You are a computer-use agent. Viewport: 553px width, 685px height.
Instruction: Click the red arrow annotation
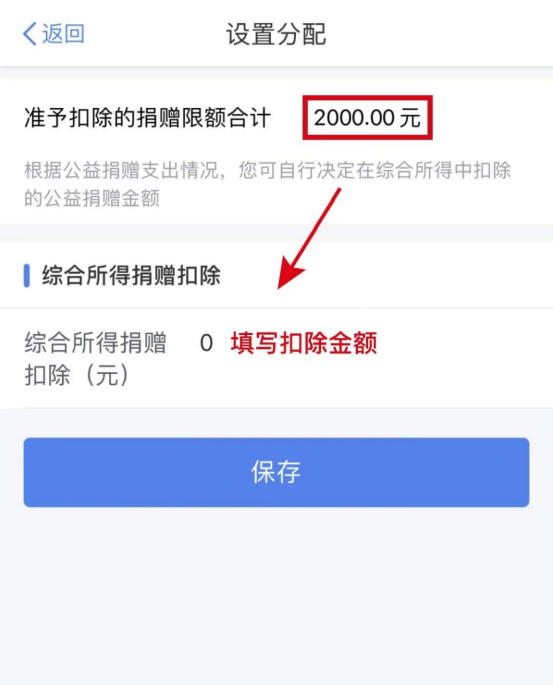tap(309, 238)
